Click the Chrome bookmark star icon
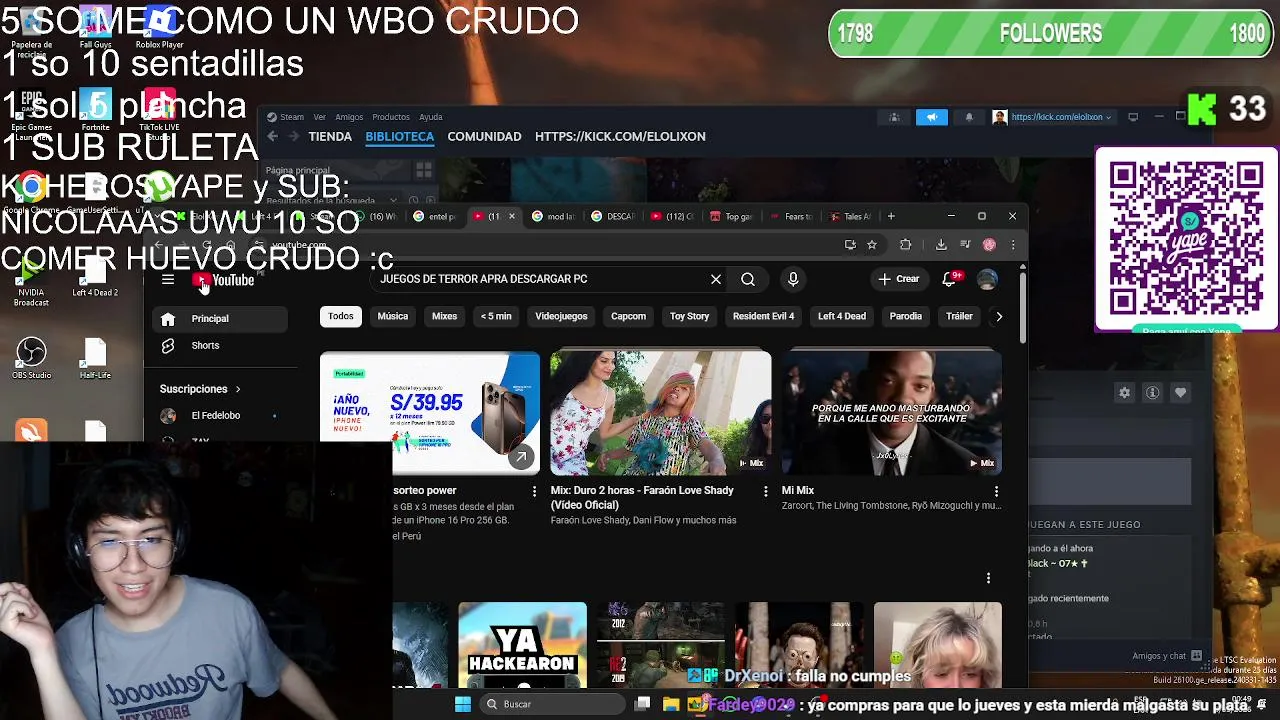This screenshot has height=720, width=1280. click(872, 244)
